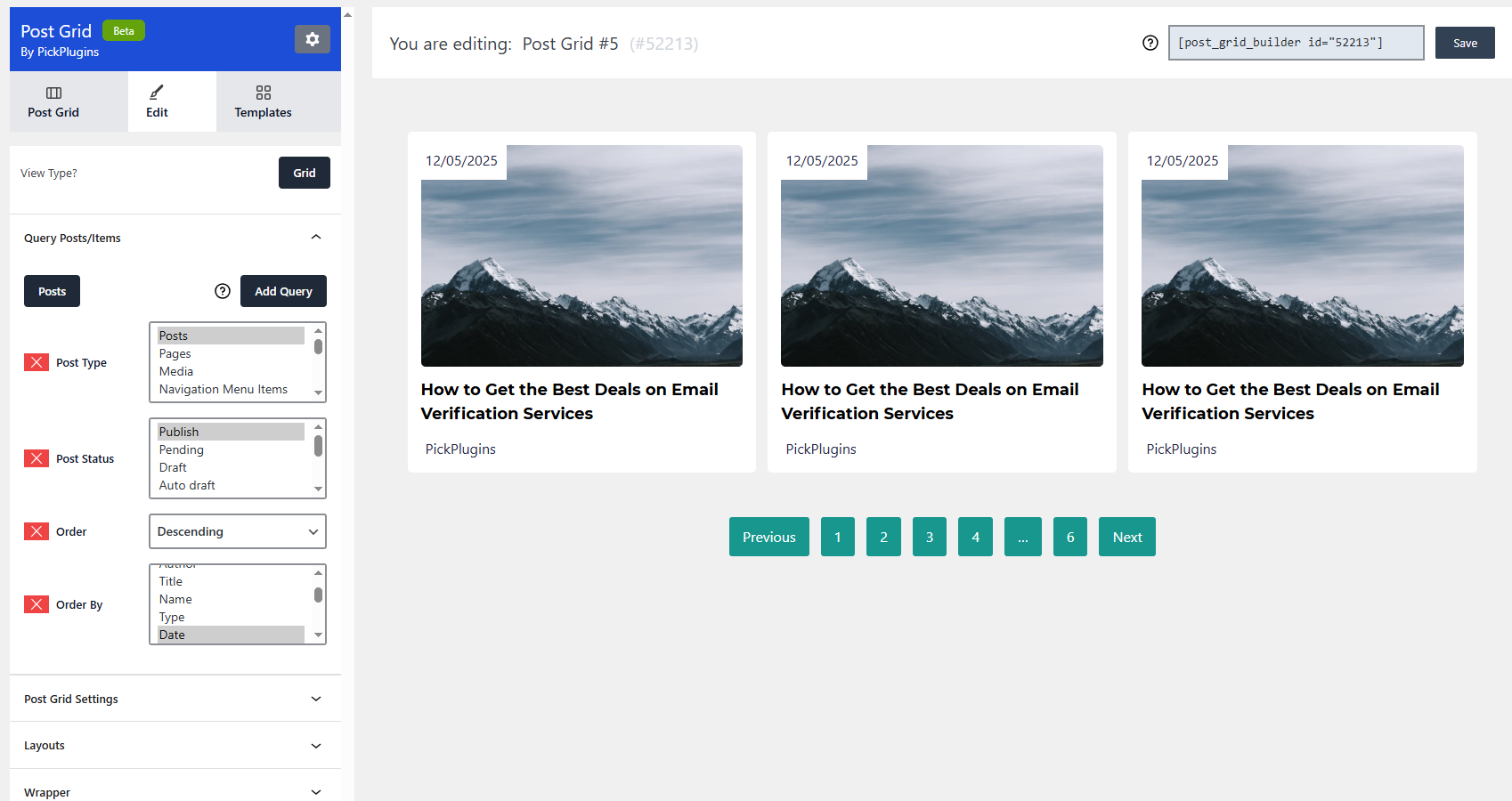Viewport: 1512px width, 801px height.
Task: Go to pagination page 2
Action: (x=883, y=537)
